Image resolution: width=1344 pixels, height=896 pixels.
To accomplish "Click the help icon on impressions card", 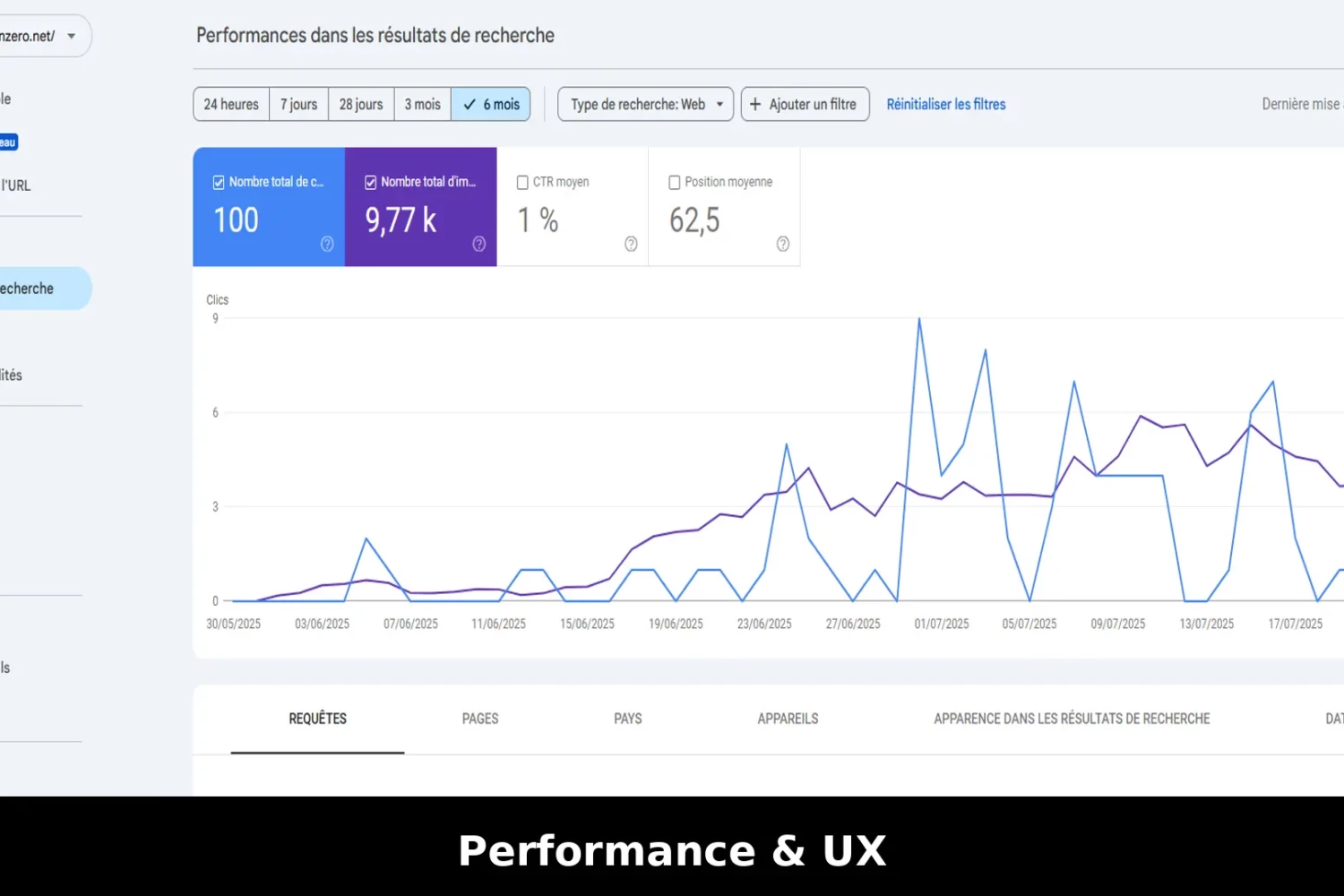I will (x=478, y=244).
